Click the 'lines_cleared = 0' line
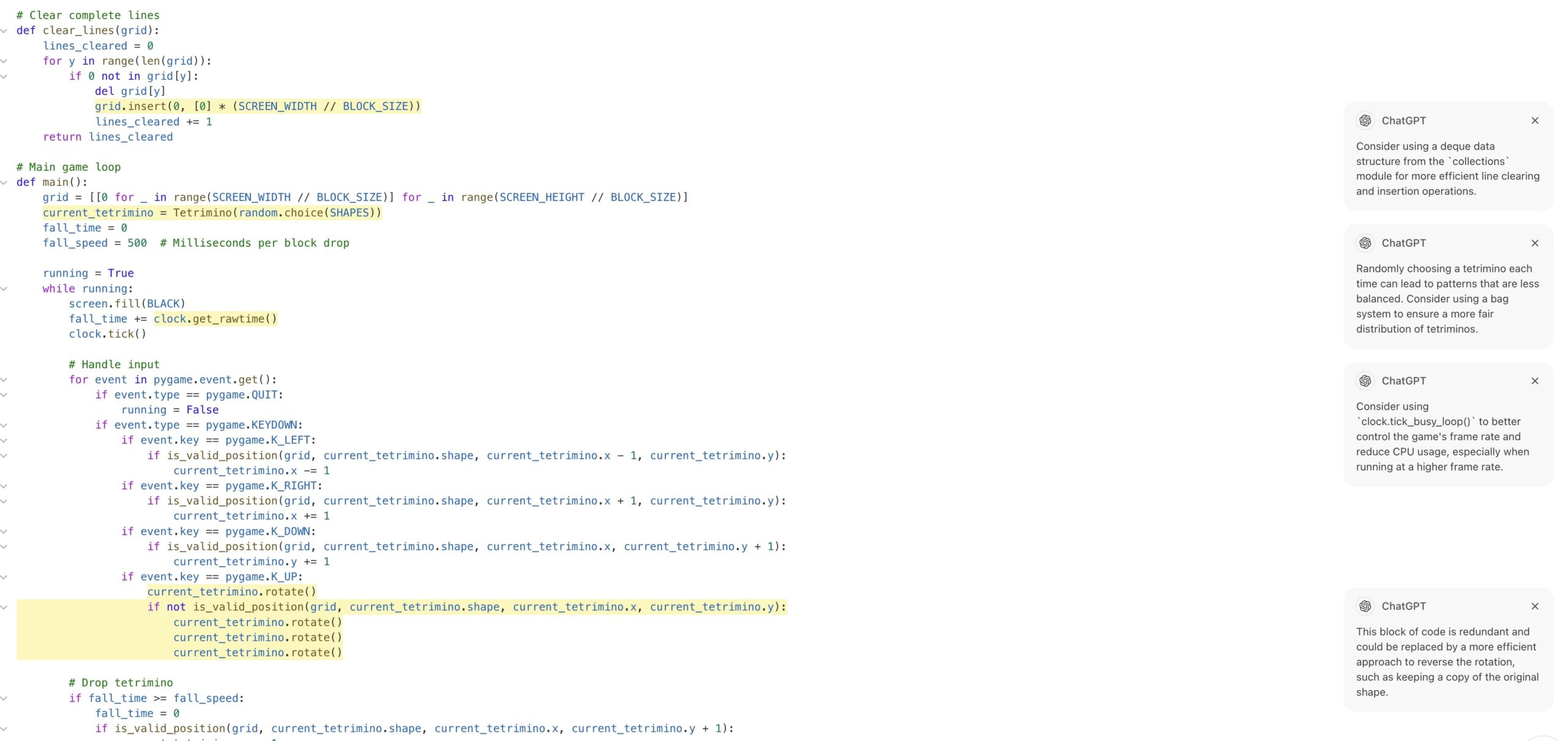Screen dimensions: 1568x741 (98, 46)
